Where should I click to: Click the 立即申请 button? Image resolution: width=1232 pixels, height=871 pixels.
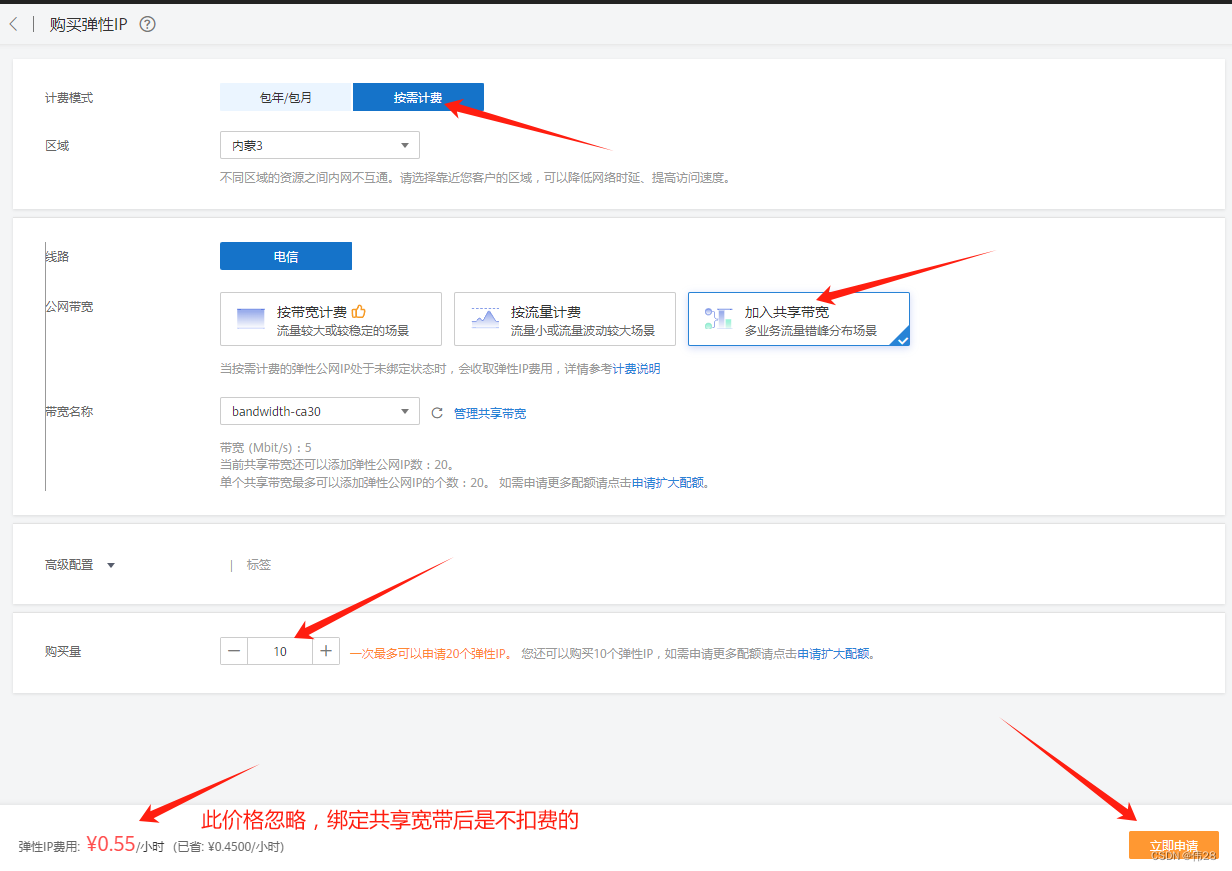(x=1173, y=845)
